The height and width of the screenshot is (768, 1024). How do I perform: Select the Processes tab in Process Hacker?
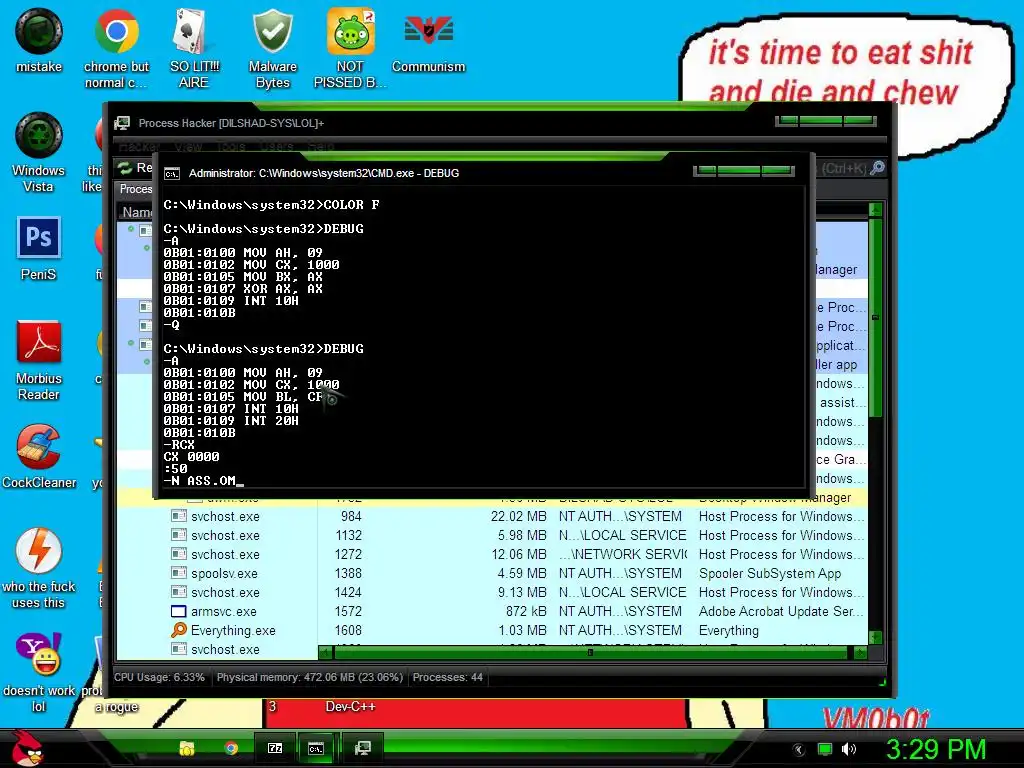pos(135,189)
